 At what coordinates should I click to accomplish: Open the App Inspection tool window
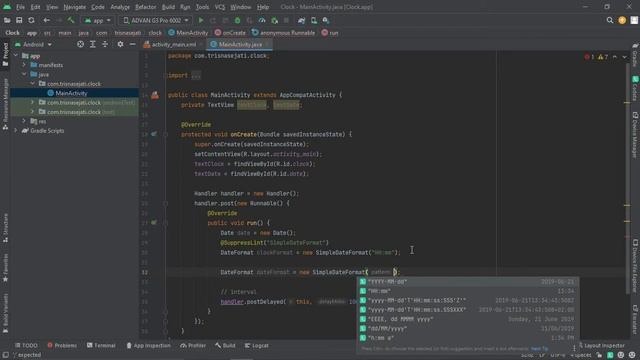pos(148,345)
